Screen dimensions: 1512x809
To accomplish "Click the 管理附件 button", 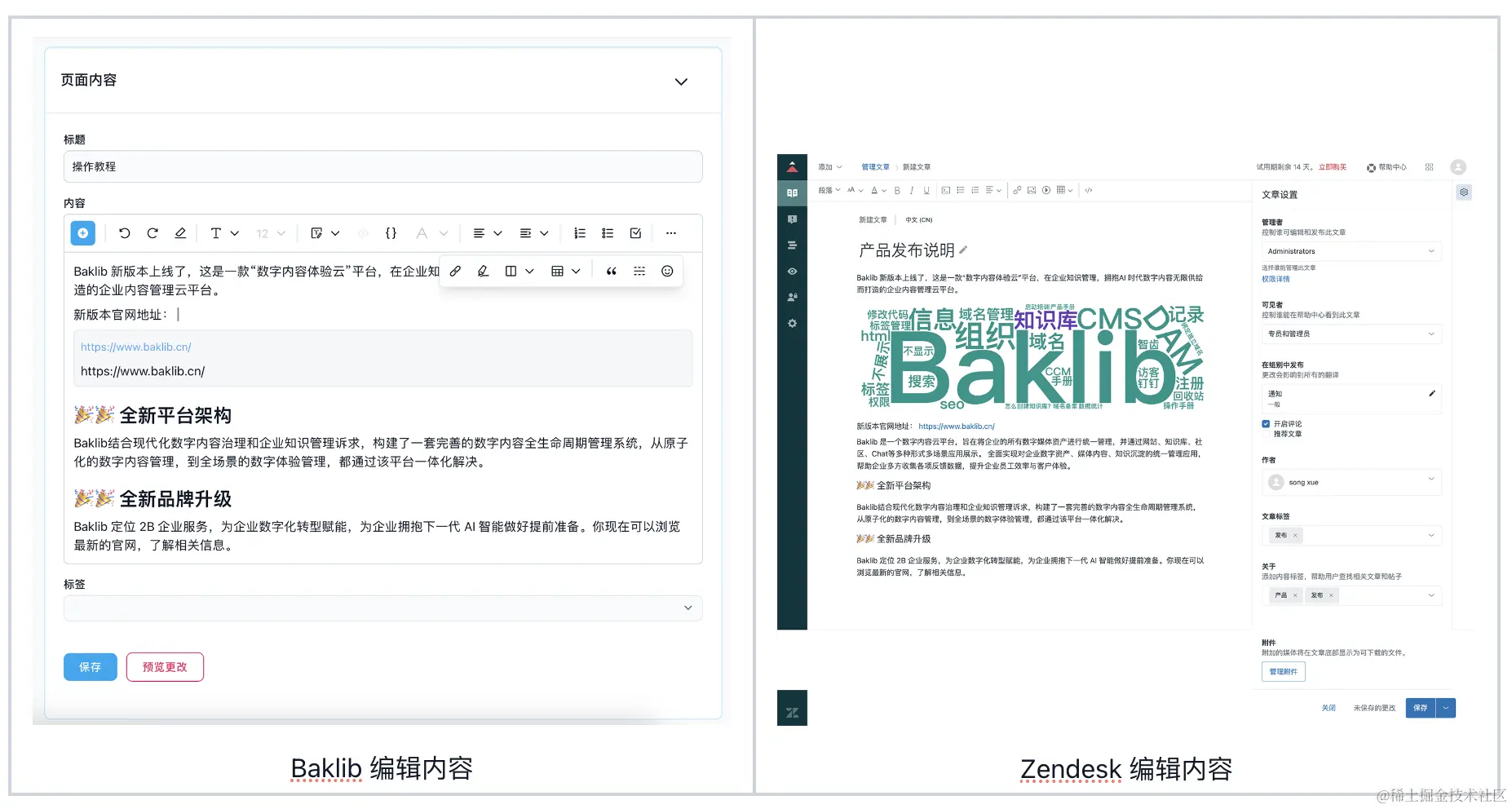I will click(x=1283, y=672).
